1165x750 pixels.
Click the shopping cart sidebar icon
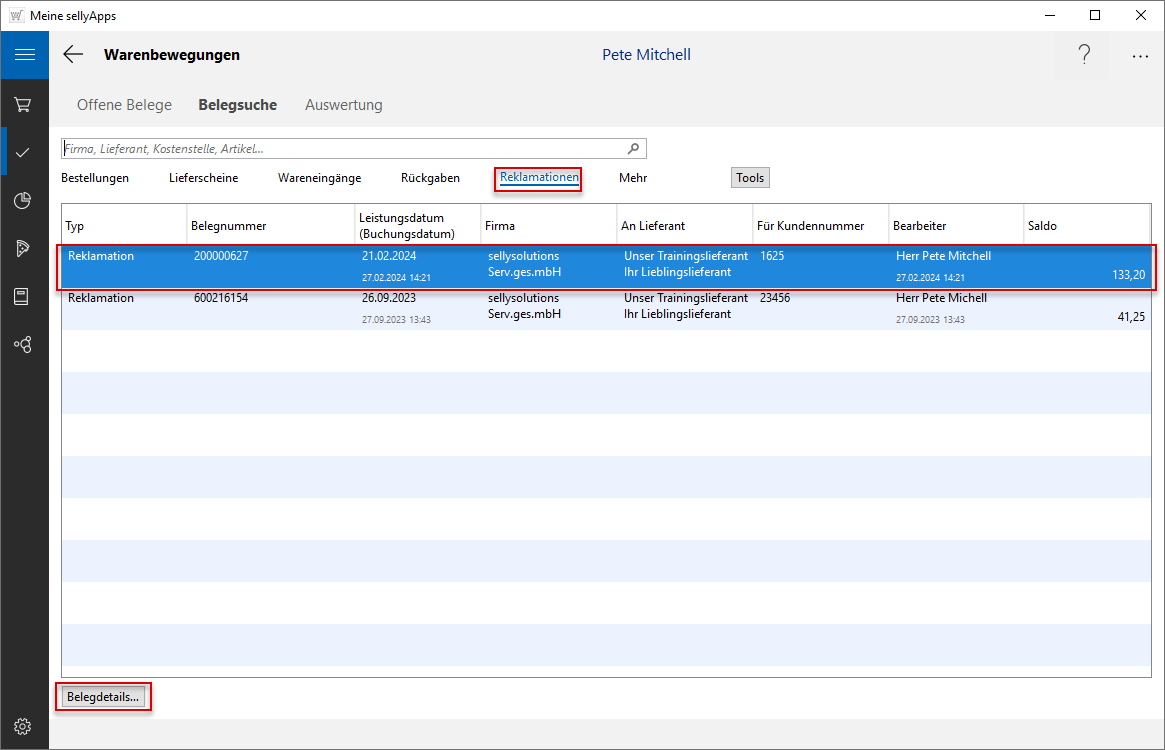pos(24,104)
